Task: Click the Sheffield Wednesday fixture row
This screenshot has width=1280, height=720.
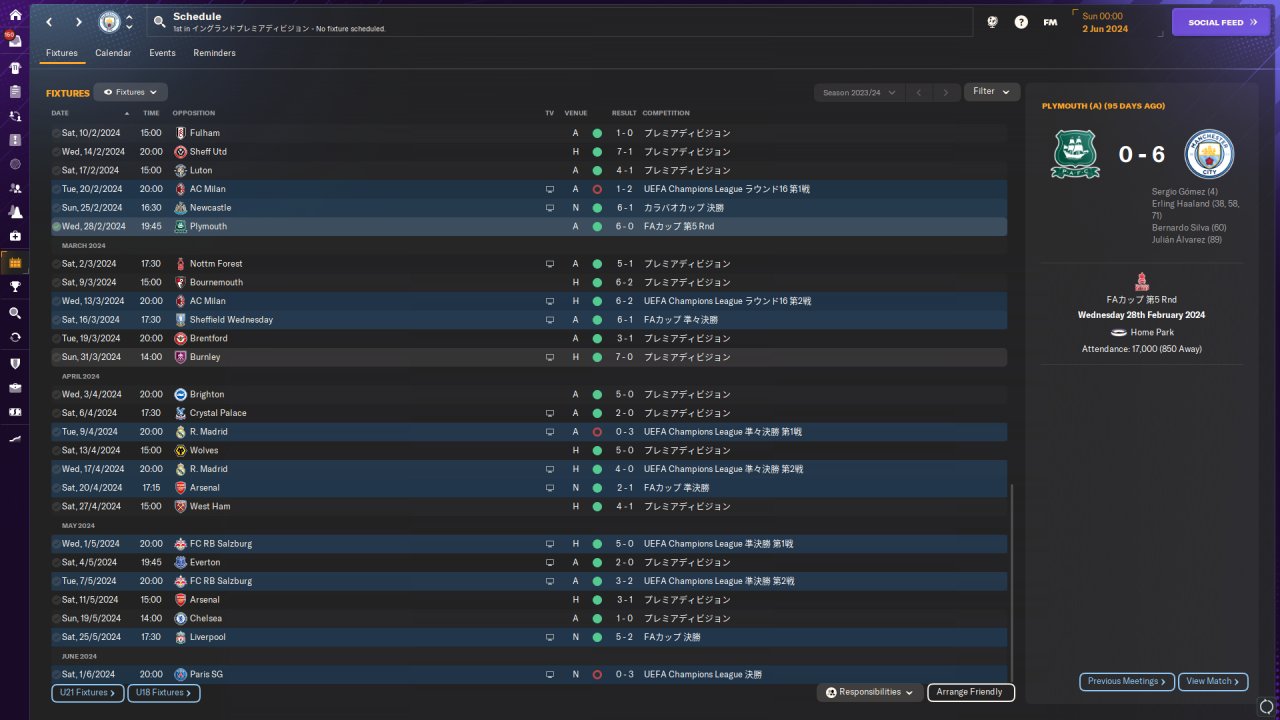Action: point(529,320)
